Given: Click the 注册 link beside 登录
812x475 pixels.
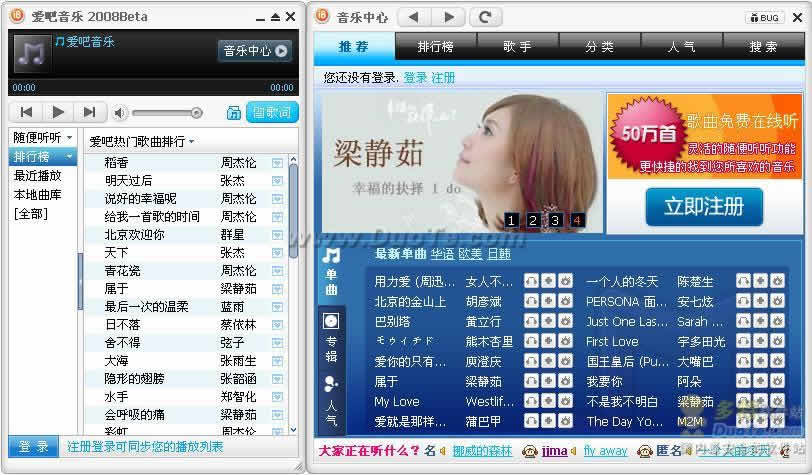Looking at the screenshot, I should click(443, 78).
